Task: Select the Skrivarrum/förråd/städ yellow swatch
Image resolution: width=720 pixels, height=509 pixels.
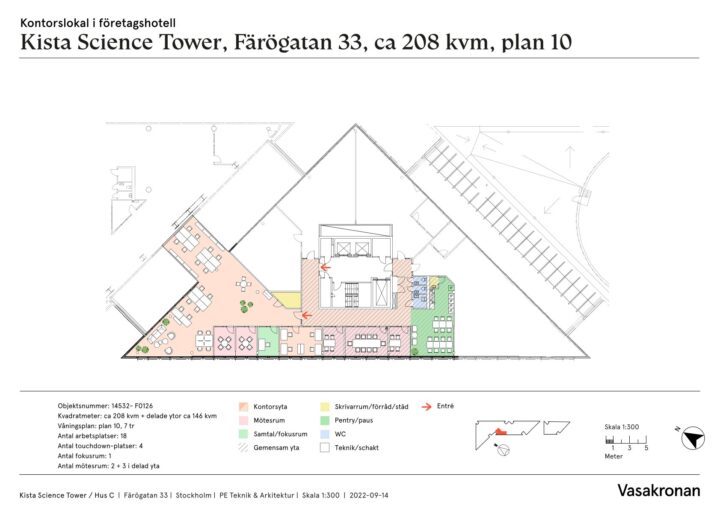Action: (325, 407)
